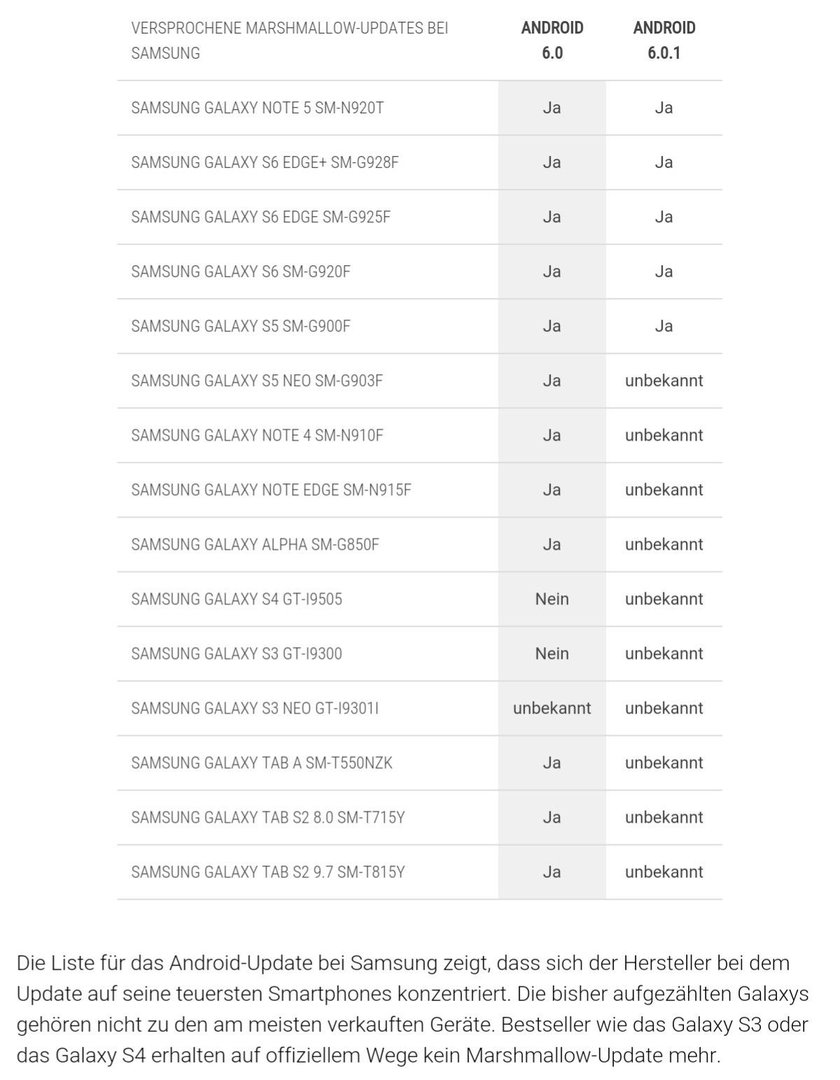The image size is (840, 1080).
Task: Click the ANDROID 6.0 column header
Action: click(552, 40)
